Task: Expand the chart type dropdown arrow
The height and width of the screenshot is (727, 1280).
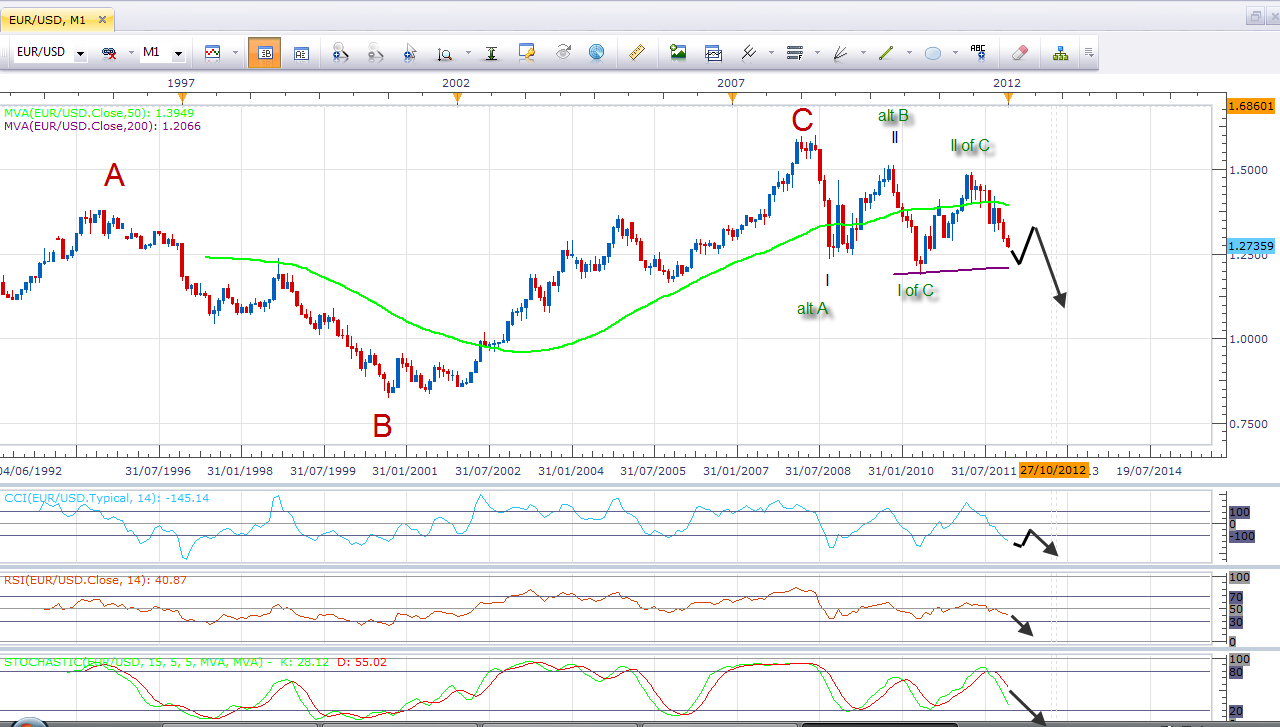Action: [x=235, y=53]
